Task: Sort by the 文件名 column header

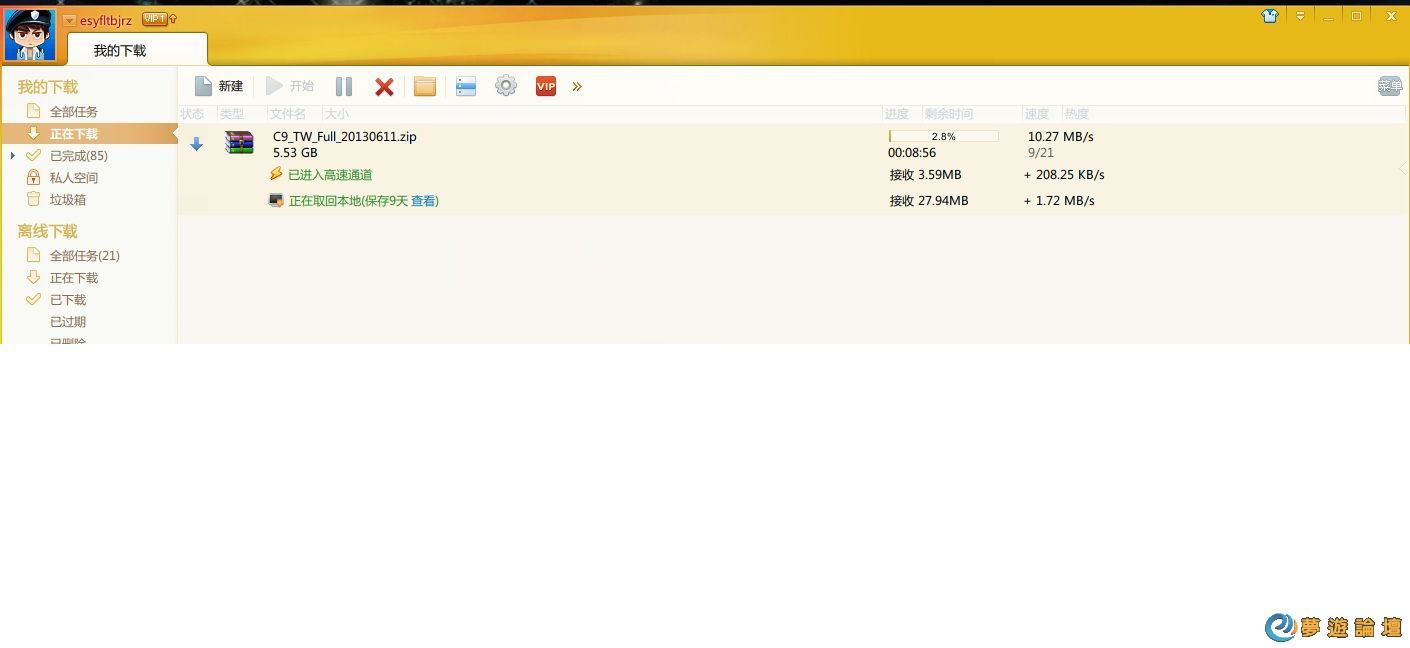Action: tap(288, 114)
